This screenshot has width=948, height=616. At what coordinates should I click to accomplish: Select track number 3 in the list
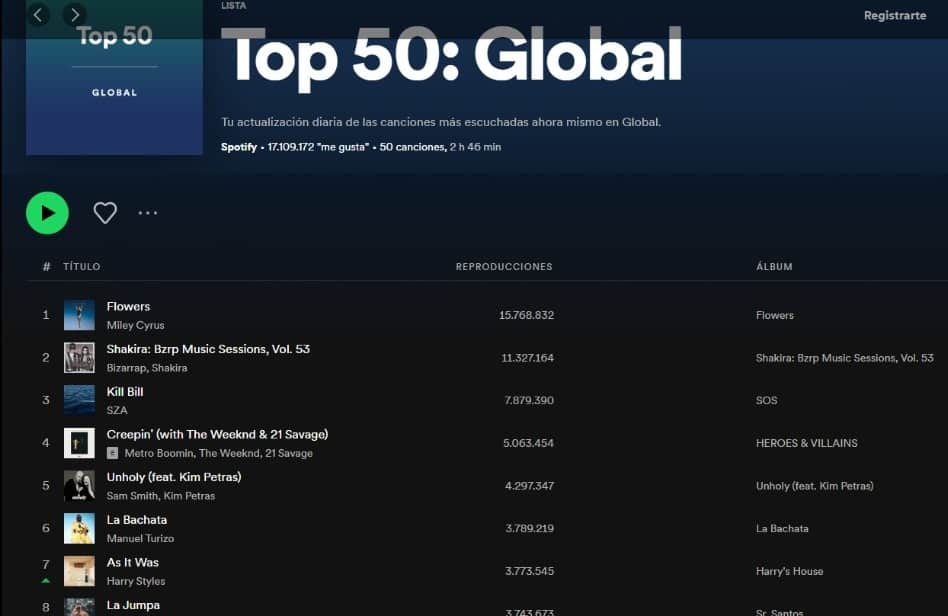tap(46, 400)
